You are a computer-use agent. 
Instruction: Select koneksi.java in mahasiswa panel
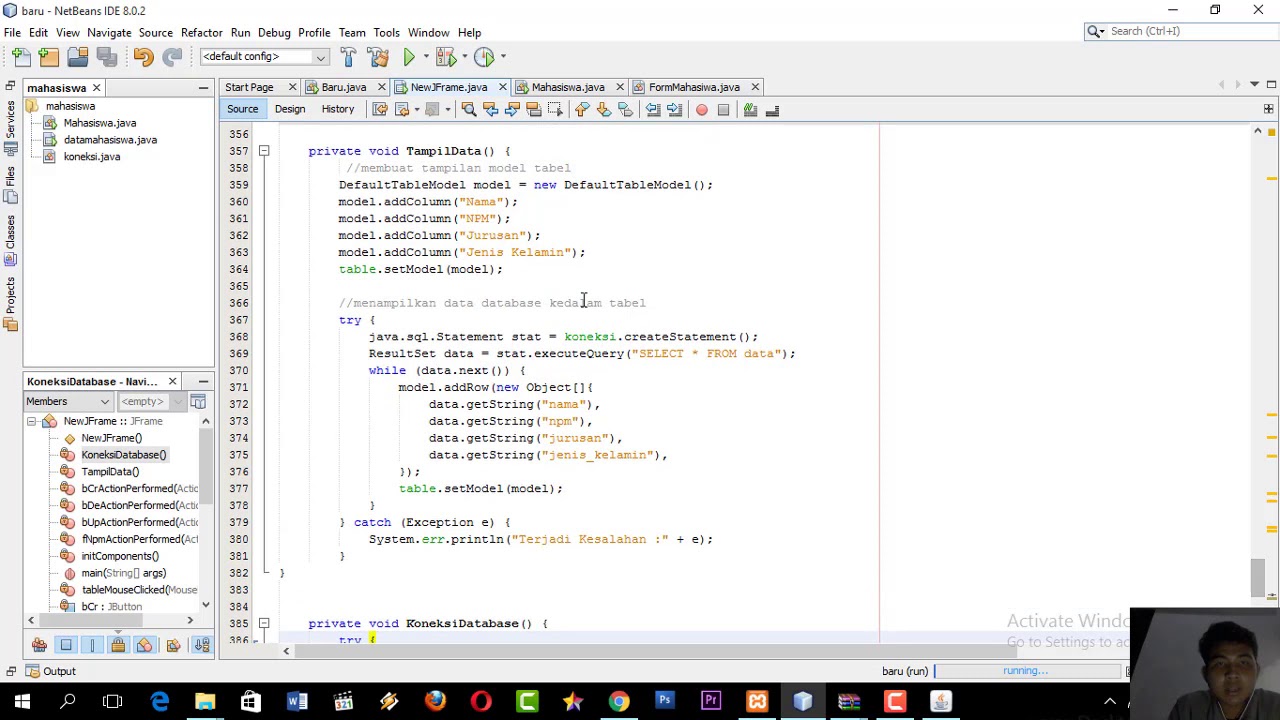point(91,157)
